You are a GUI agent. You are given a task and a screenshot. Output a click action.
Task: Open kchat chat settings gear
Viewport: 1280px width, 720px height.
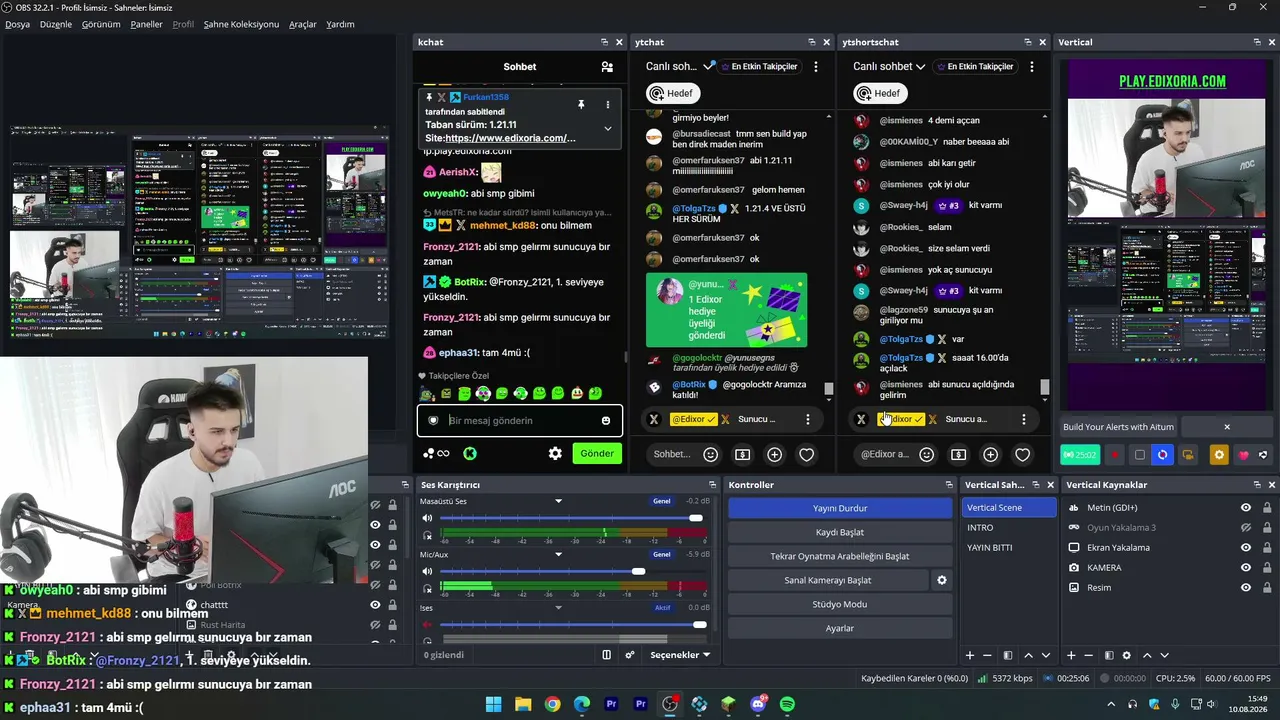[x=555, y=454]
